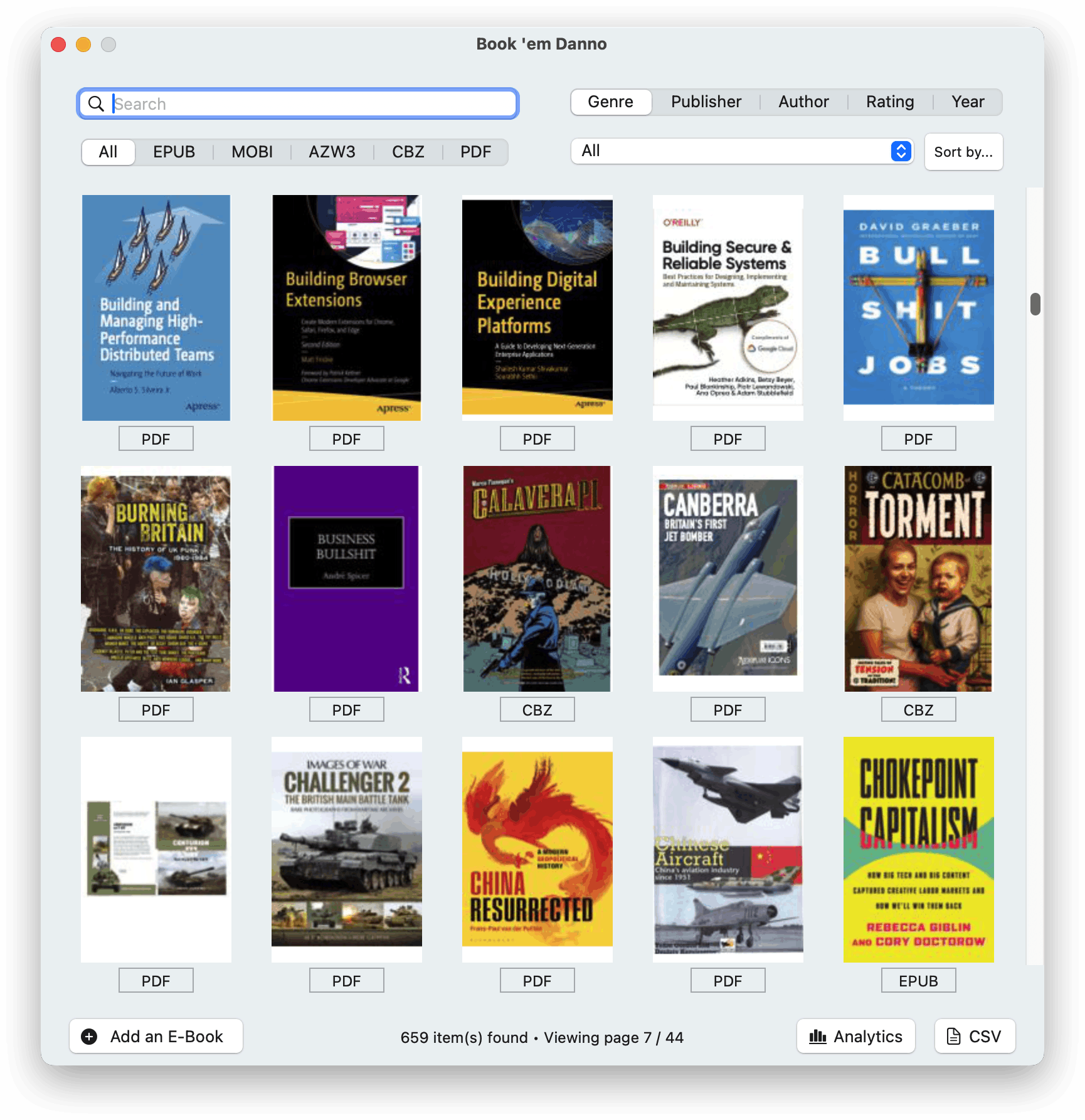Filter books by CBZ format

click(x=408, y=152)
